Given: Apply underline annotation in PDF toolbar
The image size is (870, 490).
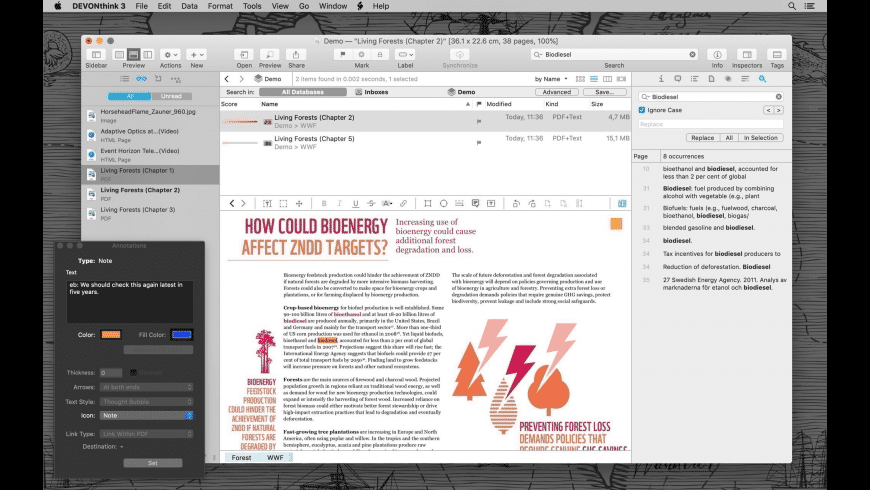Looking at the screenshot, I should (355, 204).
